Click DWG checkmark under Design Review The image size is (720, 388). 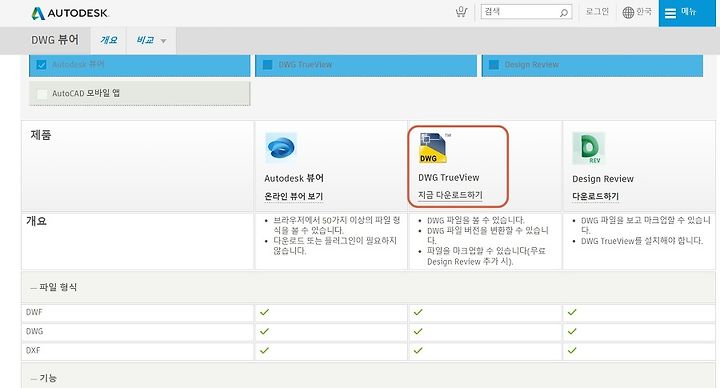pyautogui.click(x=572, y=332)
